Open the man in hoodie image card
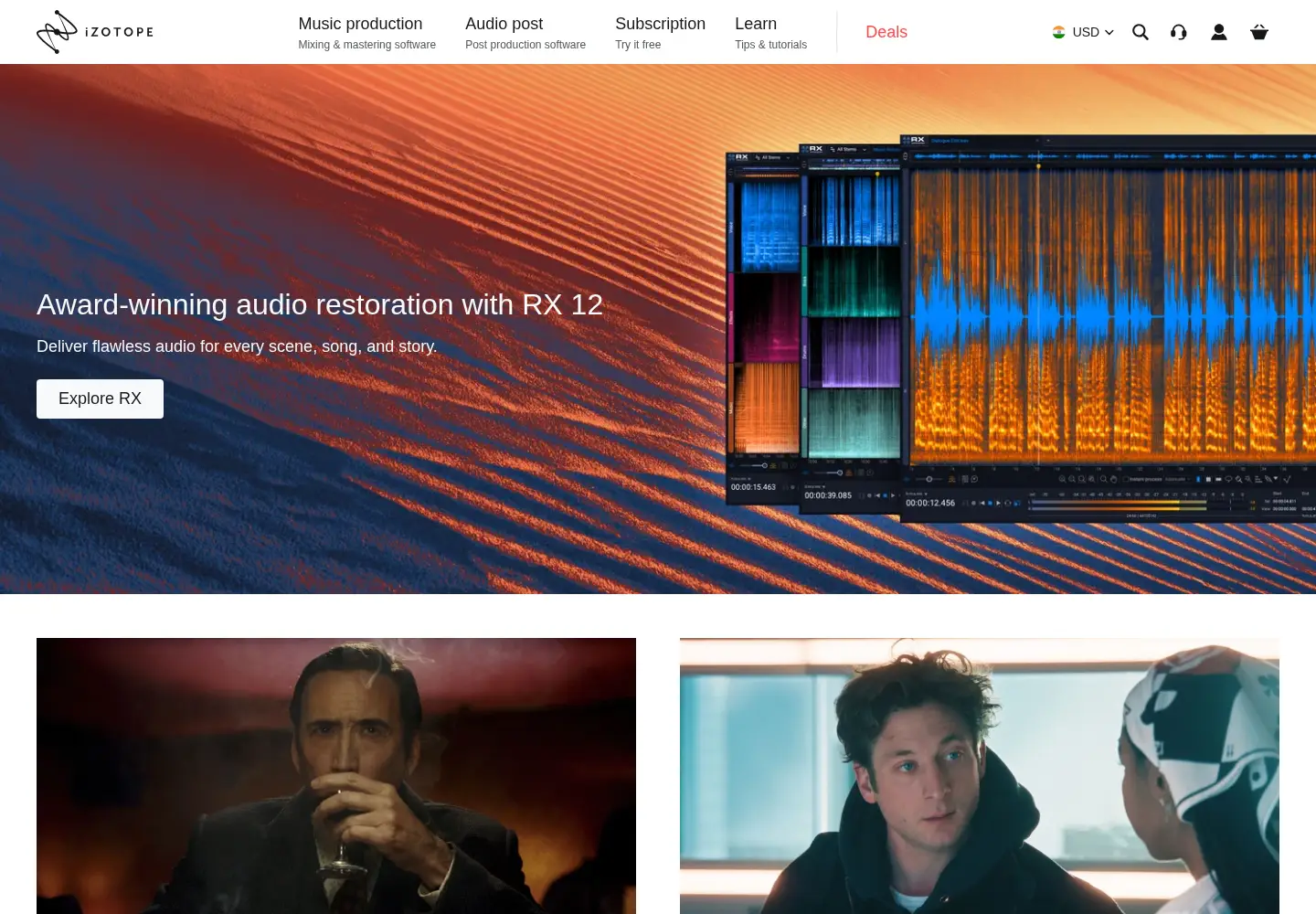The width and height of the screenshot is (1316, 914). pyautogui.click(x=980, y=776)
